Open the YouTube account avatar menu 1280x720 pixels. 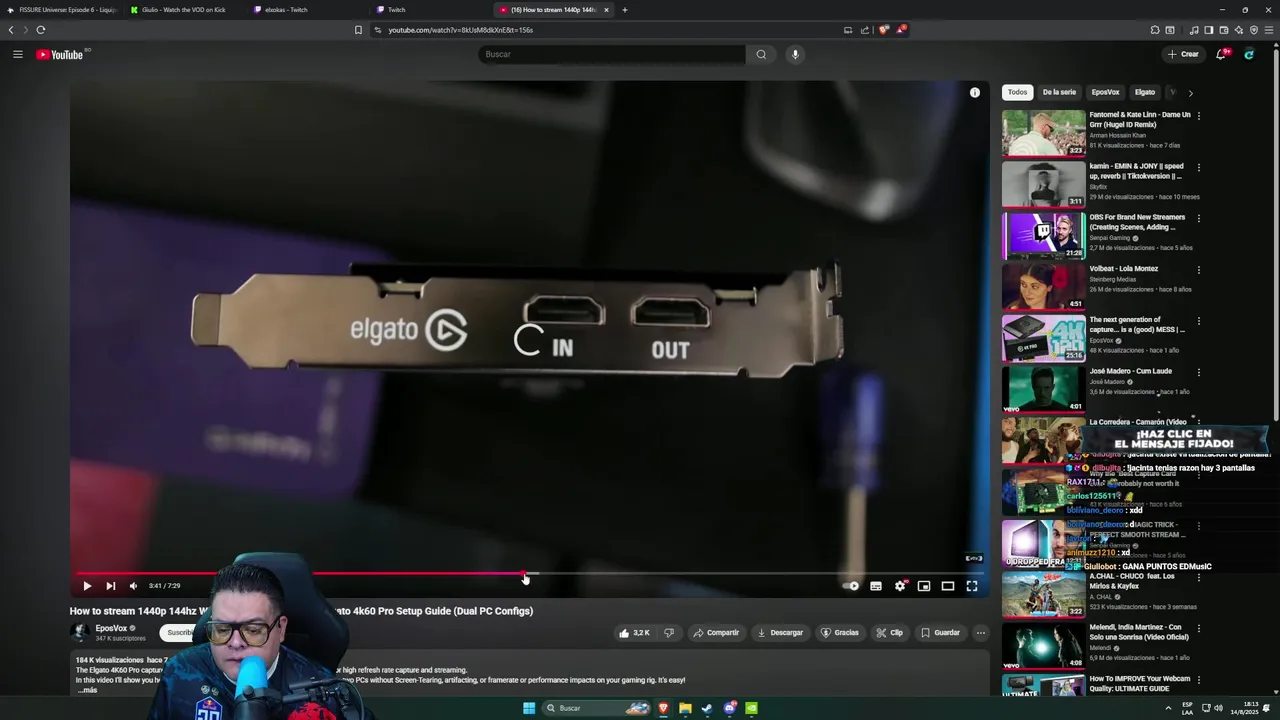click(1249, 54)
